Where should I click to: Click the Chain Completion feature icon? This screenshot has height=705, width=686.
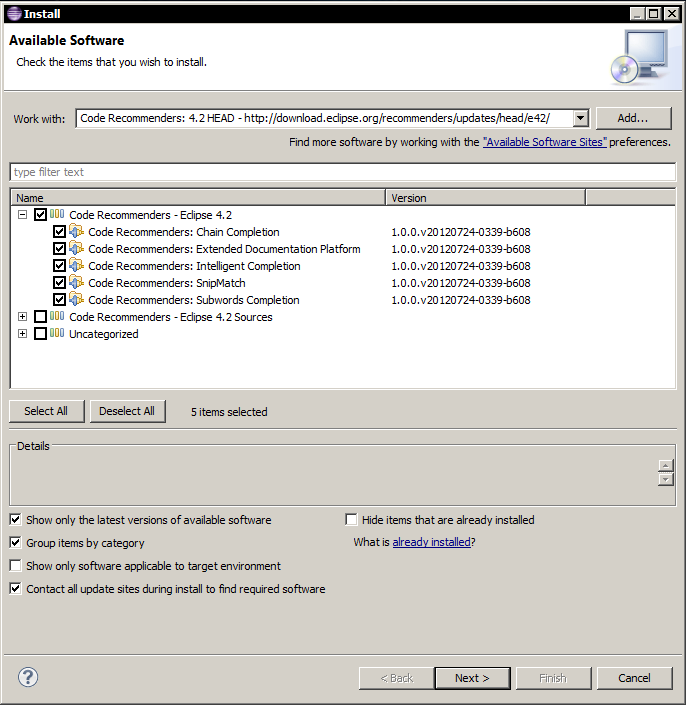click(76, 232)
